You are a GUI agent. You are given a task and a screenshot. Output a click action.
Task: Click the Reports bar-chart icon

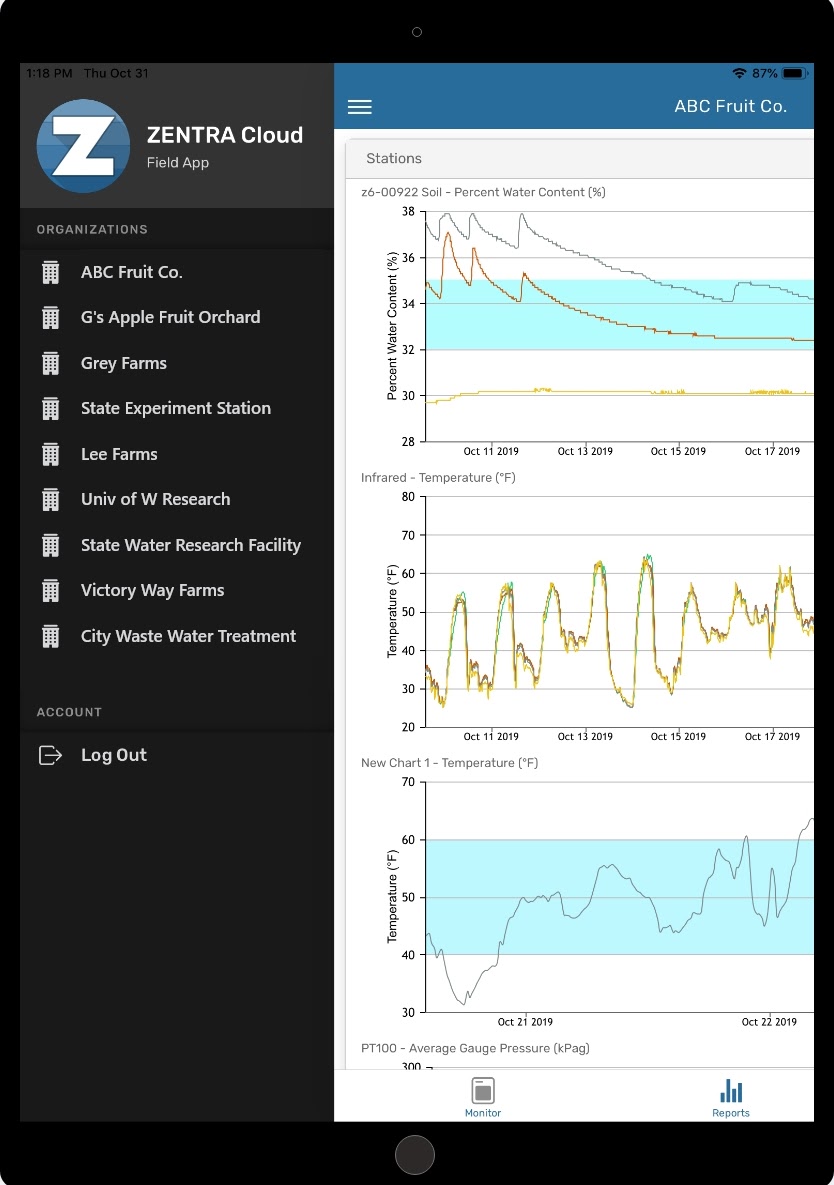tap(731, 1089)
